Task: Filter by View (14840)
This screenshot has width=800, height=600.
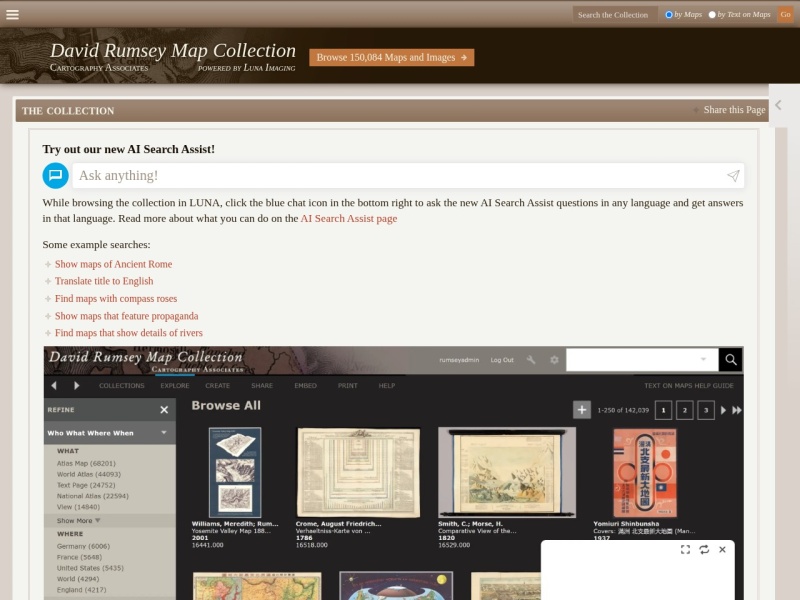Action: [x=79, y=507]
